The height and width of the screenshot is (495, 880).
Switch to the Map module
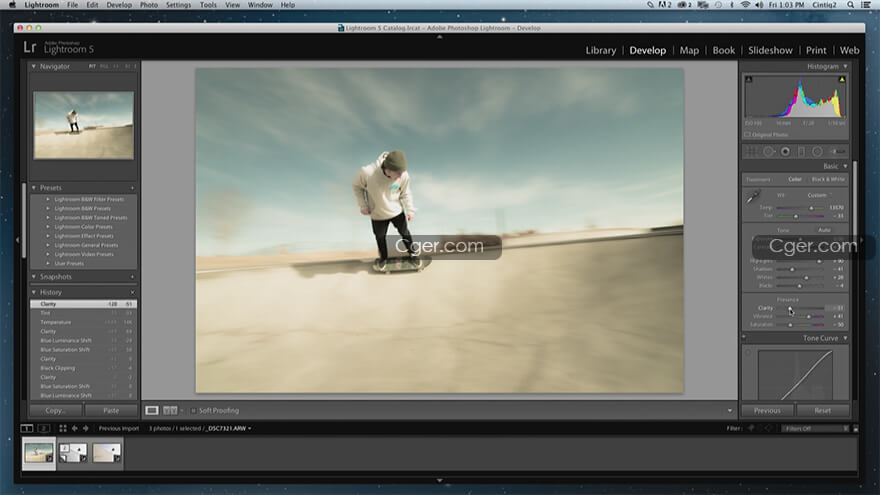click(x=689, y=51)
